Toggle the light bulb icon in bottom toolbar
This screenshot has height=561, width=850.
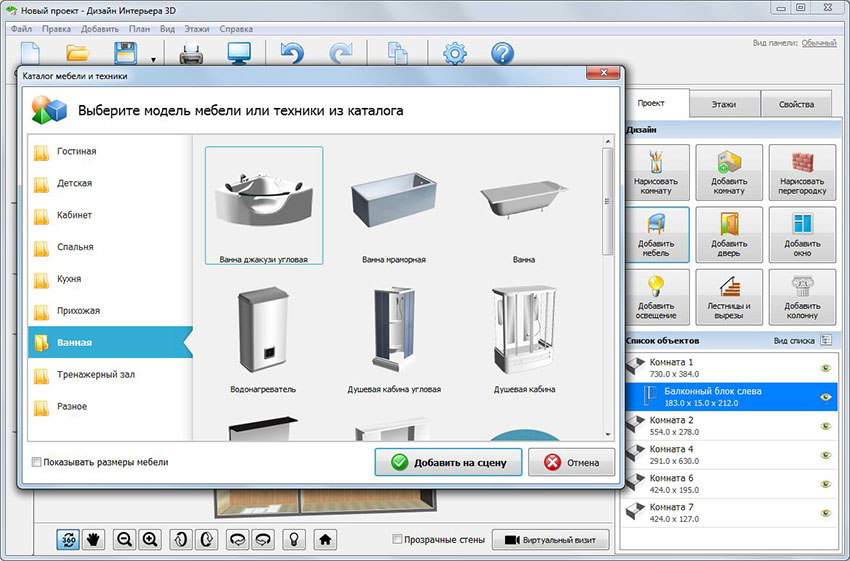click(x=295, y=539)
